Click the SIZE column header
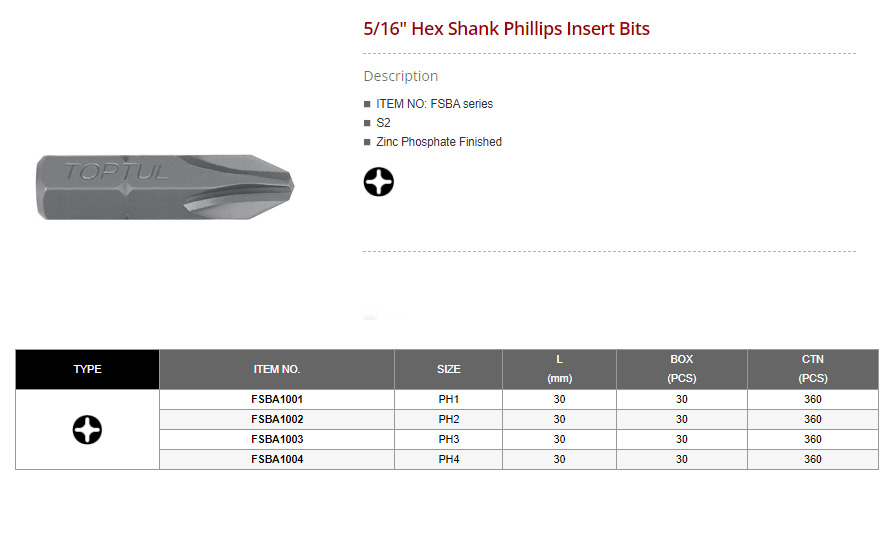896x539 pixels. click(449, 369)
